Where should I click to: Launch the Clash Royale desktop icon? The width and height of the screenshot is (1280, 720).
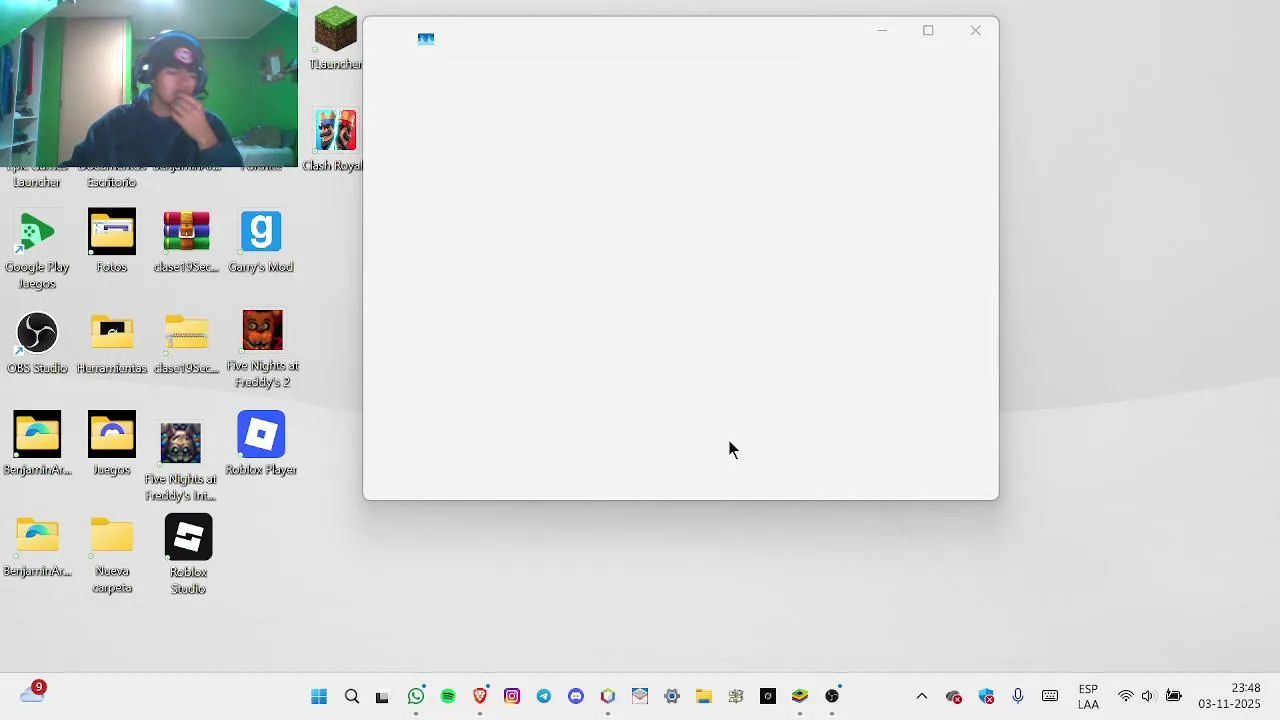(335, 140)
